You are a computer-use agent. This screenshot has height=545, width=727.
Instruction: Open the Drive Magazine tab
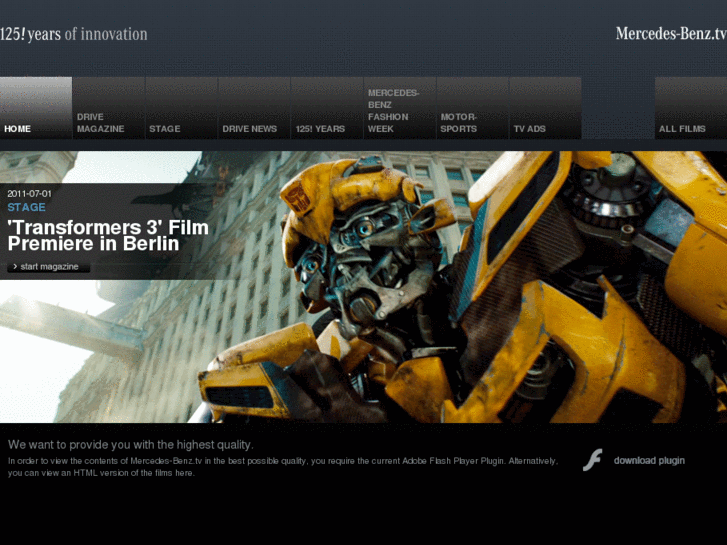(108, 108)
